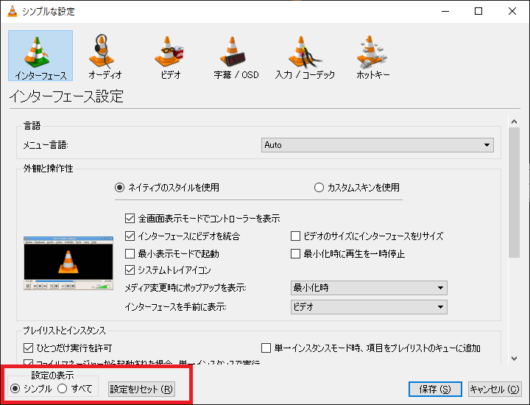Click the プレイリストとインスタンス group label
Screen dimensions: 530x405
point(64,330)
